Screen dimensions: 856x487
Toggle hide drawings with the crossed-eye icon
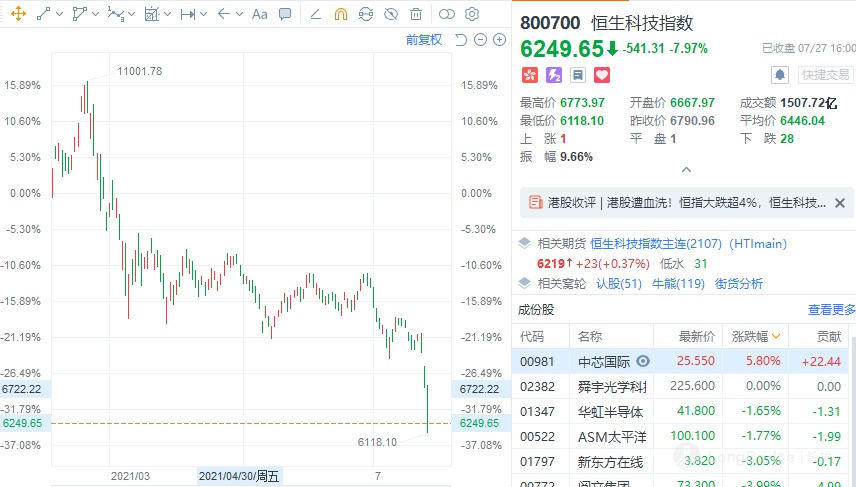pyautogui.click(x=391, y=14)
